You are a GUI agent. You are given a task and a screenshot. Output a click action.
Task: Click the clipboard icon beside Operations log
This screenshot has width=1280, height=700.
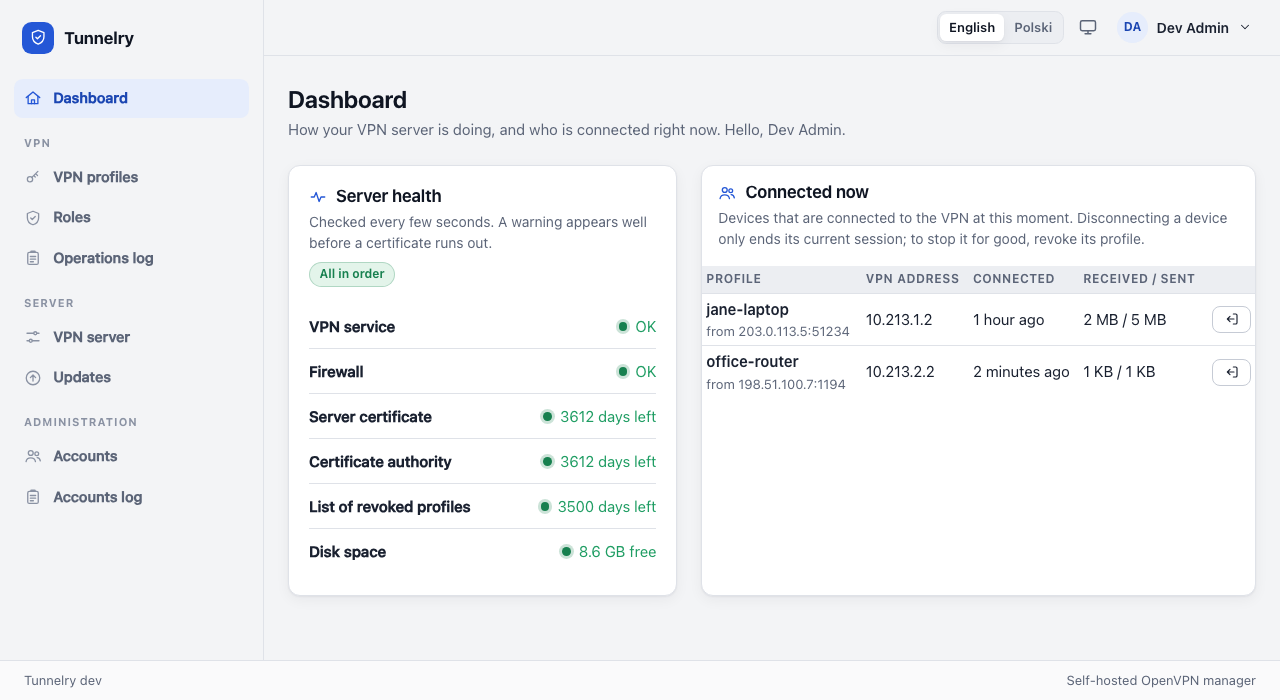click(x=33, y=258)
